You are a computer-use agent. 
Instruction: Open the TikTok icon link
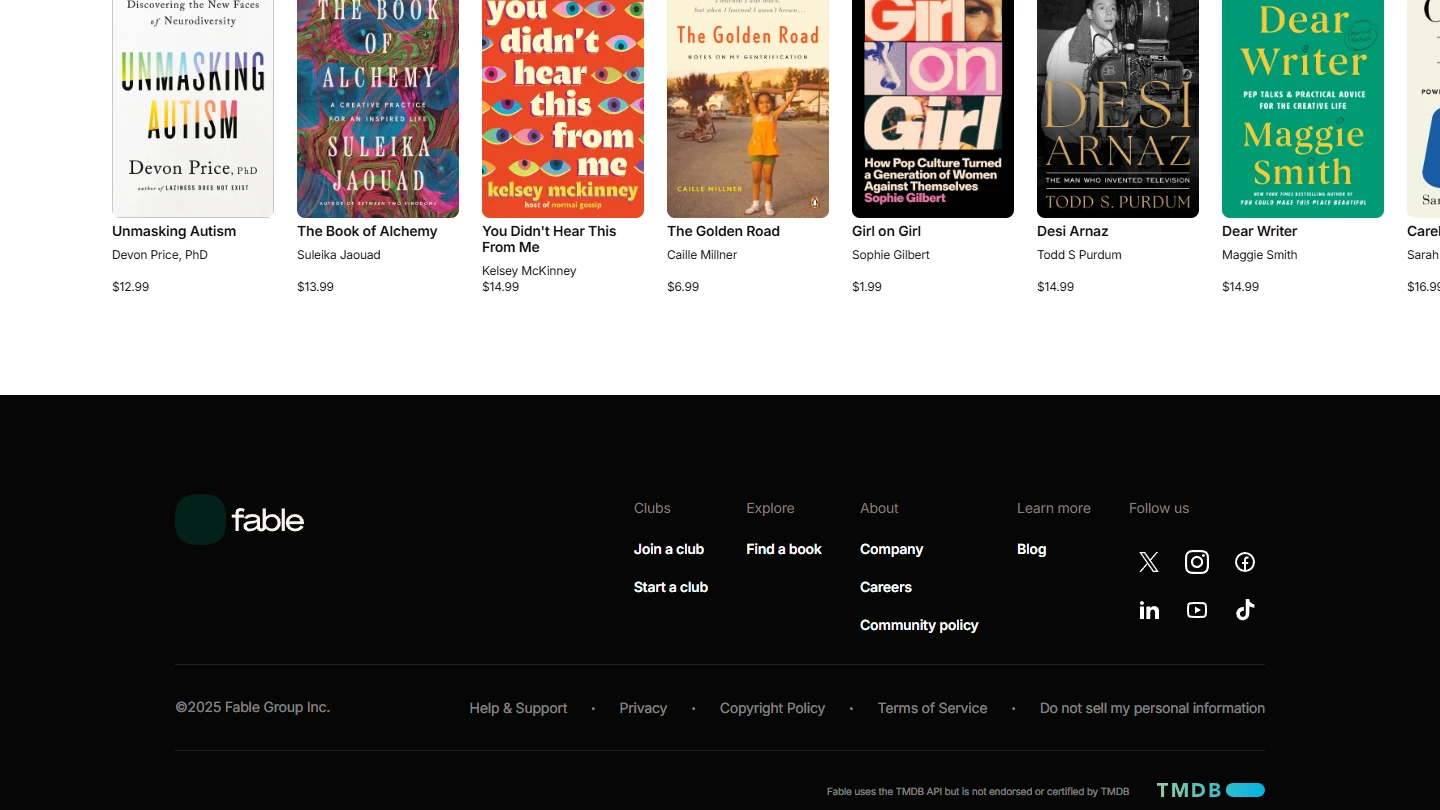coord(1245,610)
